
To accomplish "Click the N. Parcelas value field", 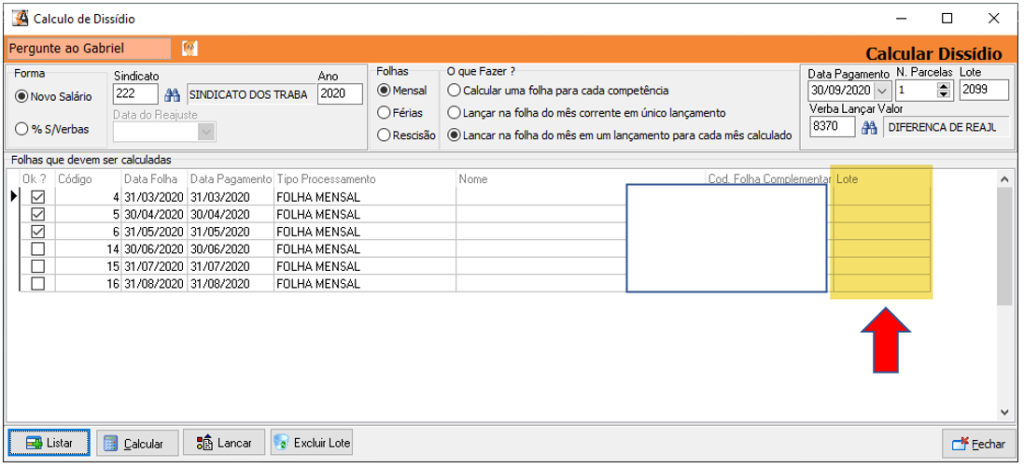I will (916, 90).
